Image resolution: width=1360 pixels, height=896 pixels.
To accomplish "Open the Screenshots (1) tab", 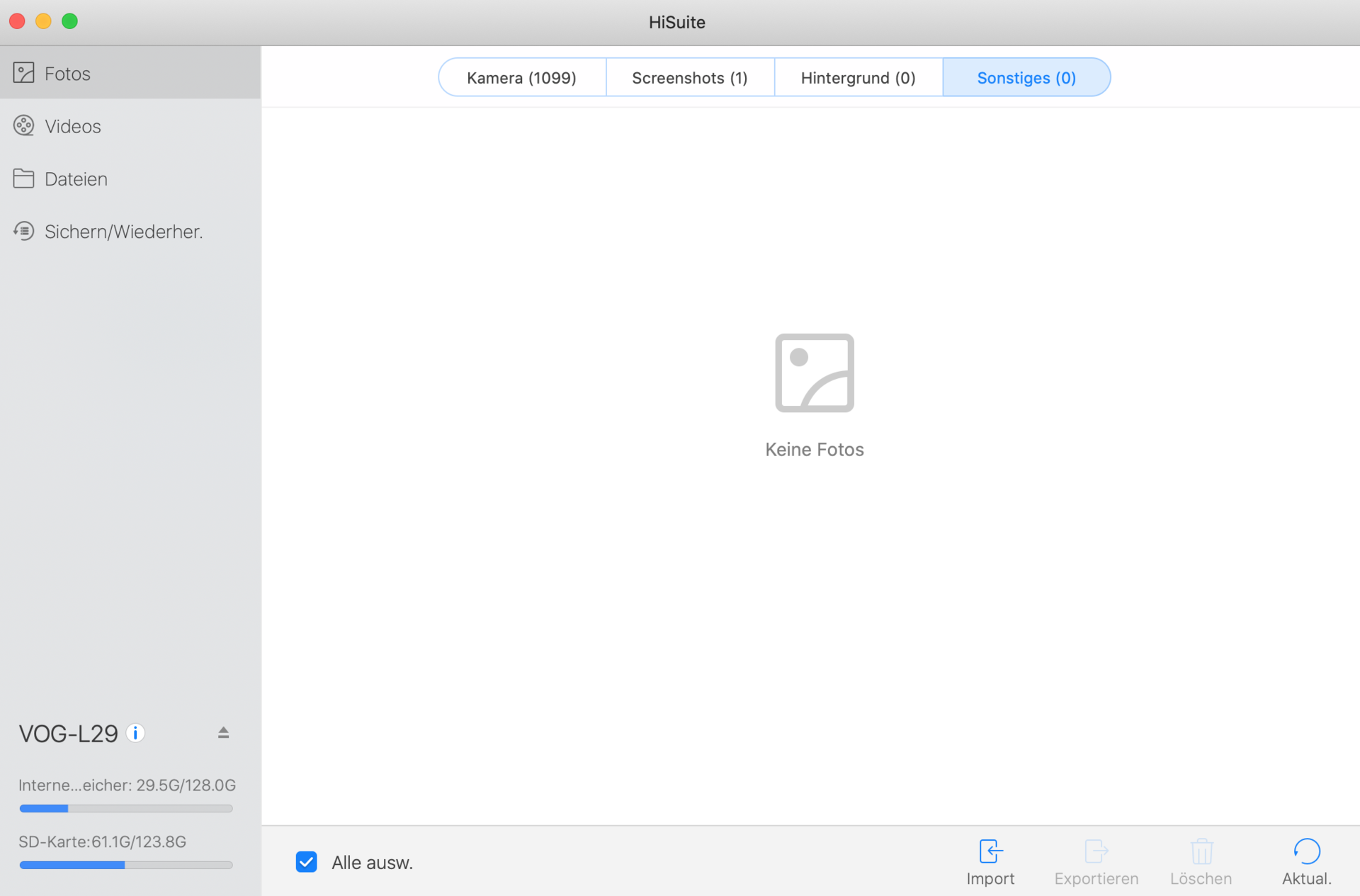I will point(690,77).
